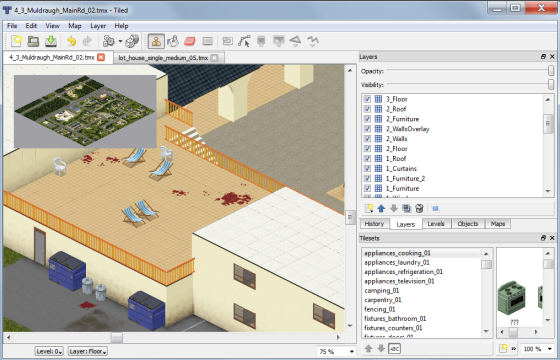560x360 pixels.
Task: Adjust the layer Opacity slider
Action: pyautogui.click(x=551, y=71)
